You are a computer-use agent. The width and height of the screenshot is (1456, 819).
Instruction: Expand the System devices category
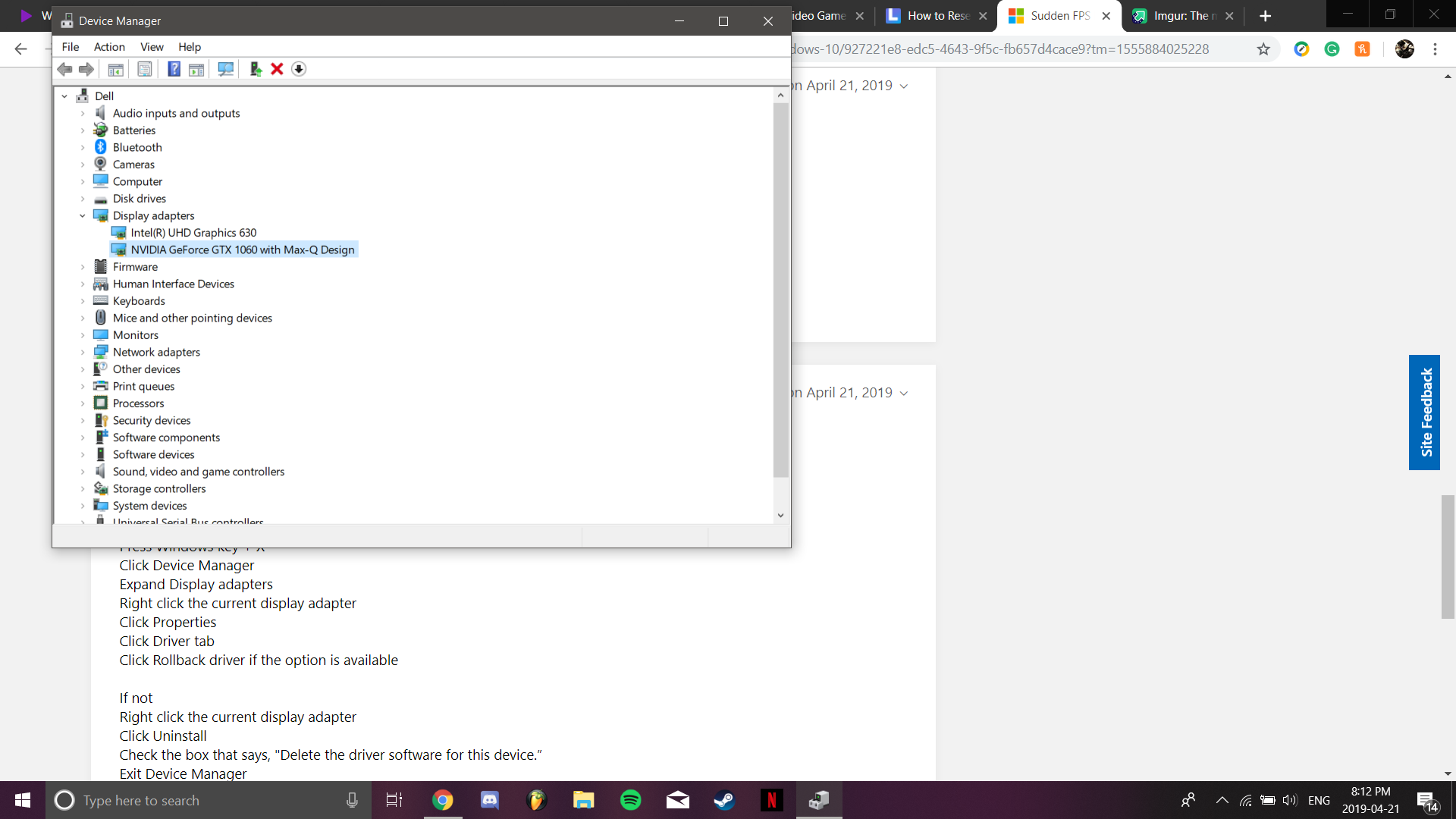pyautogui.click(x=83, y=506)
